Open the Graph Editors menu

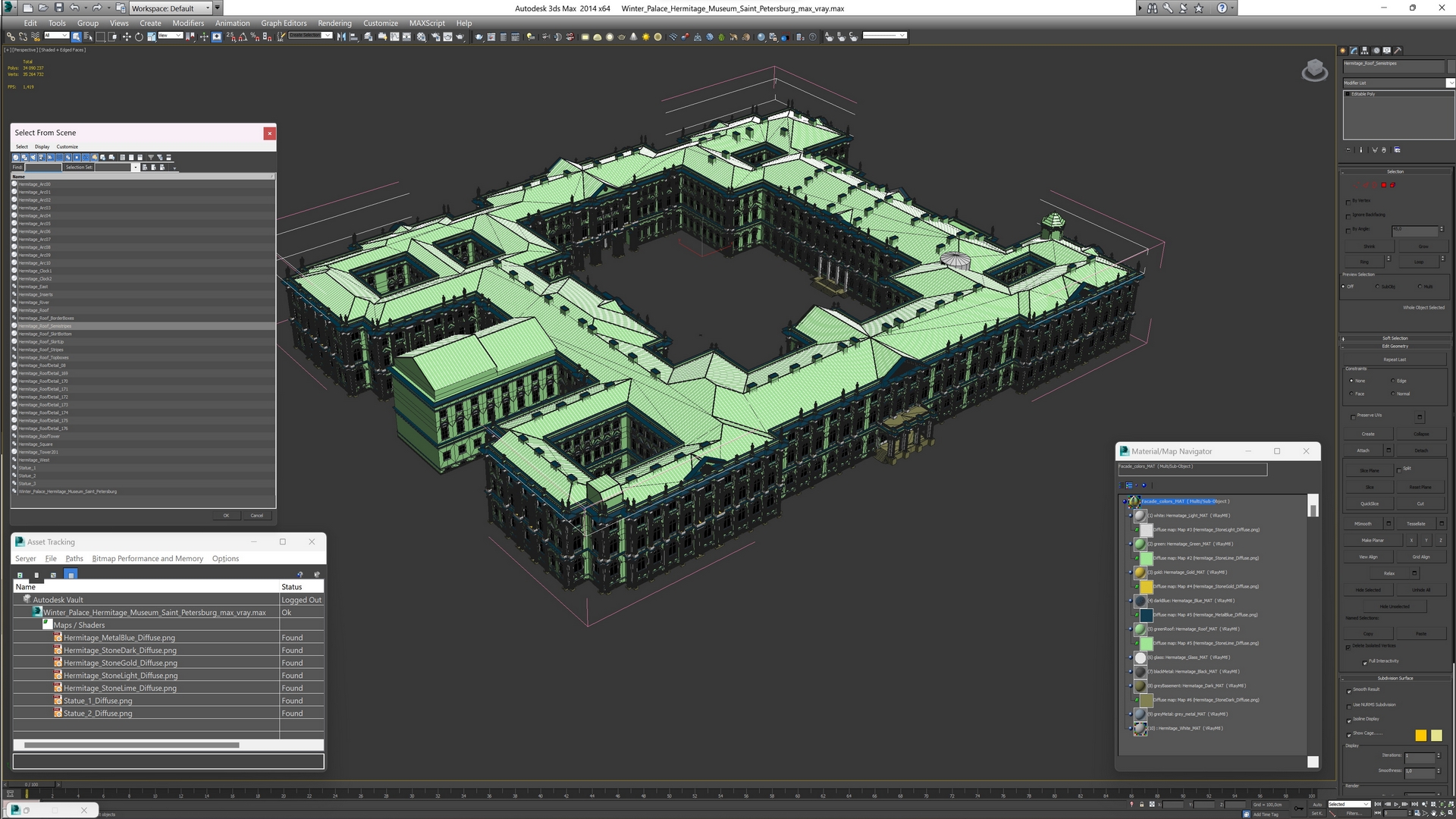[x=284, y=23]
